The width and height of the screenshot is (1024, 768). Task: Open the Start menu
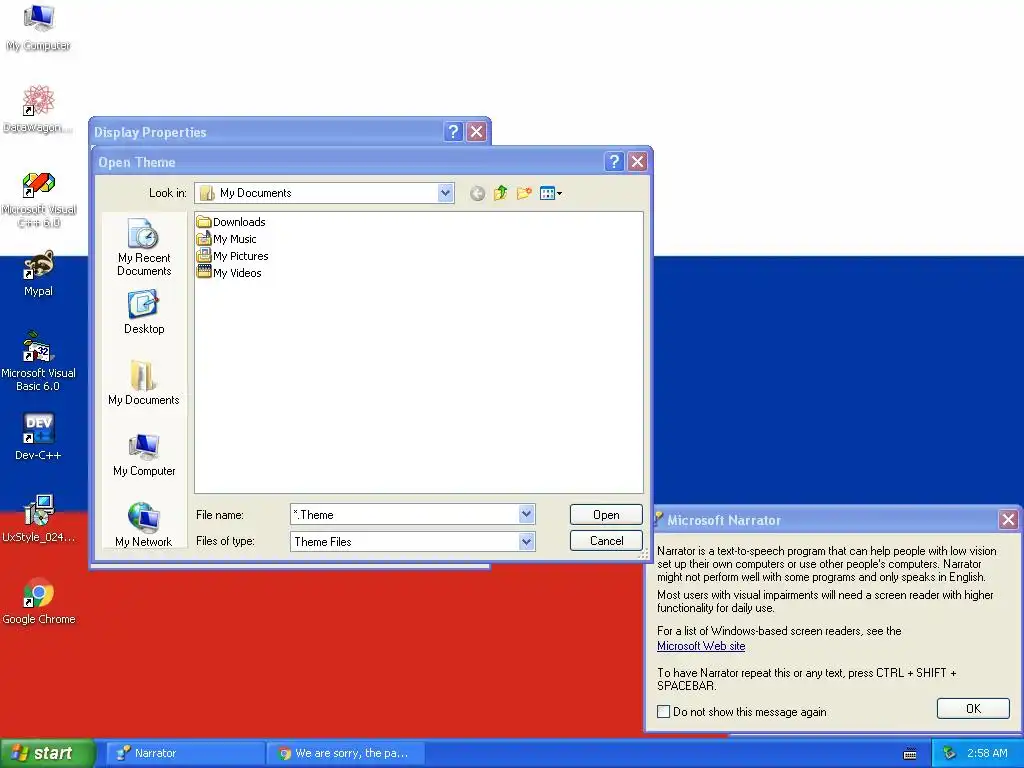point(47,754)
